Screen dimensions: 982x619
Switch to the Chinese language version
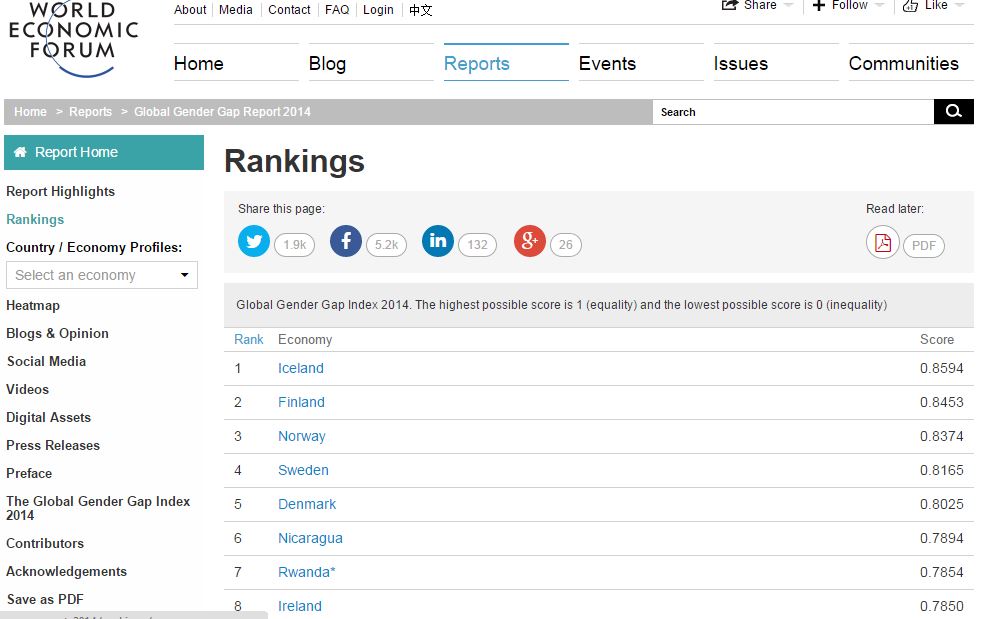tap(420, 10)
